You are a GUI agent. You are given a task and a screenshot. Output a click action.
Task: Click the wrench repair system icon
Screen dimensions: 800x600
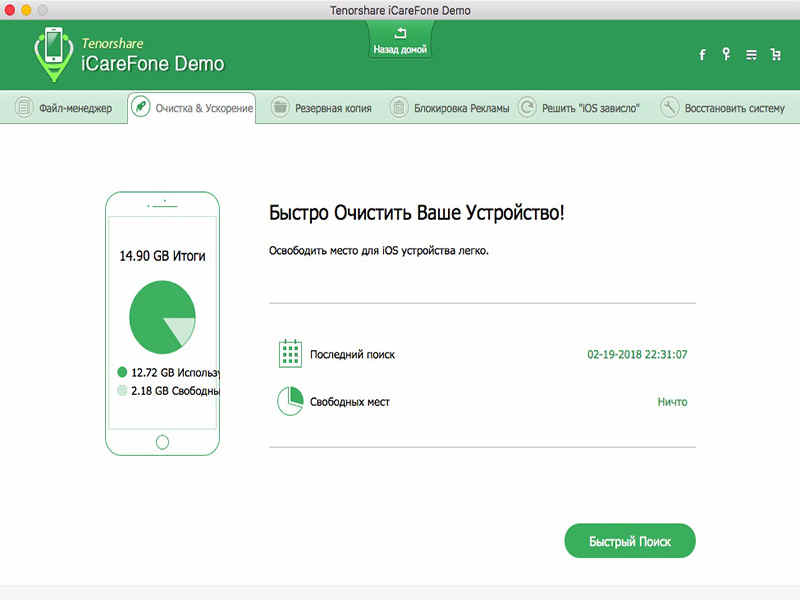(x=669, y=108)
